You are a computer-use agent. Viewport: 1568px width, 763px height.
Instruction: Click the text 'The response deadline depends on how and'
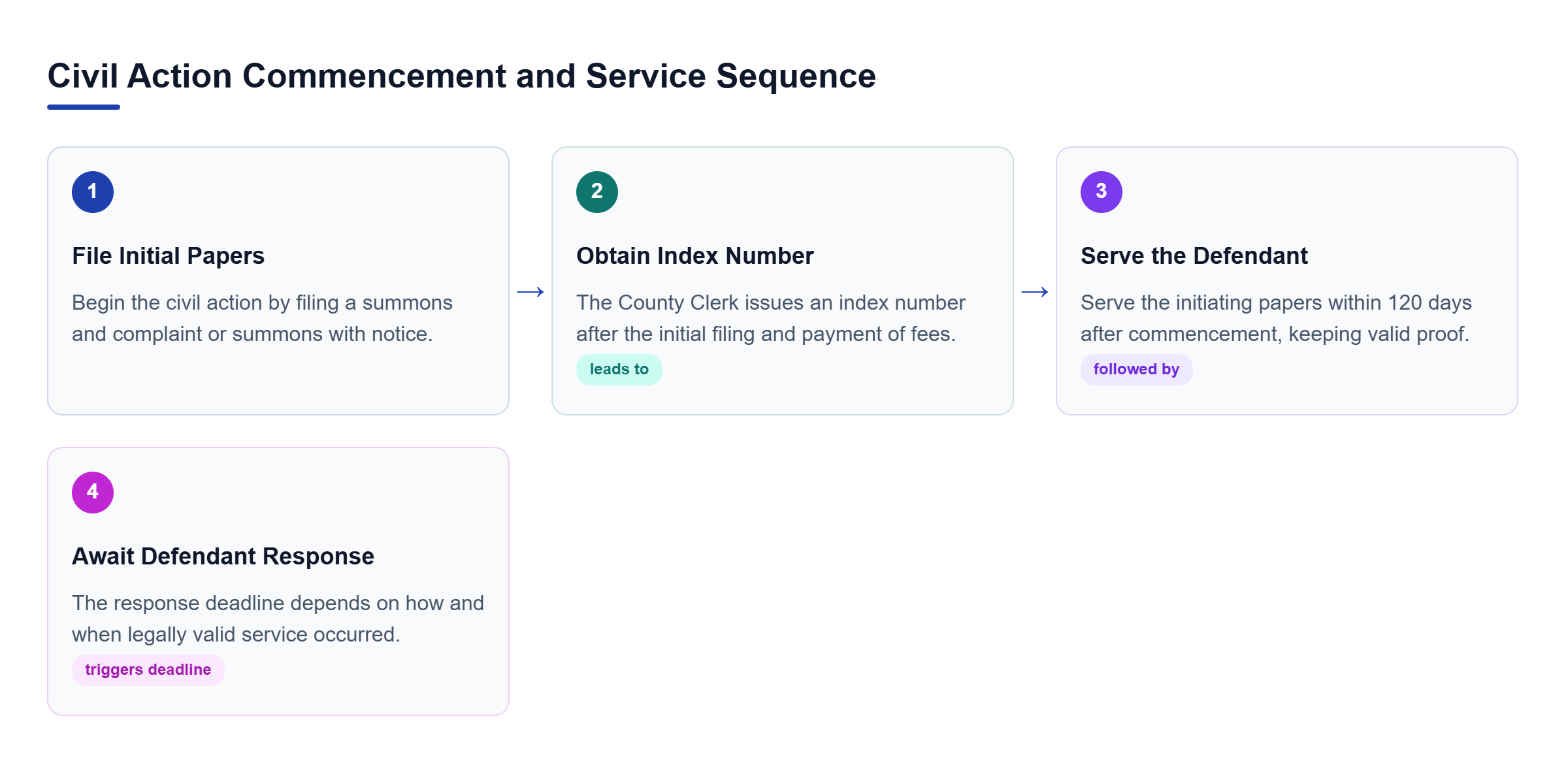coord(278,604)
